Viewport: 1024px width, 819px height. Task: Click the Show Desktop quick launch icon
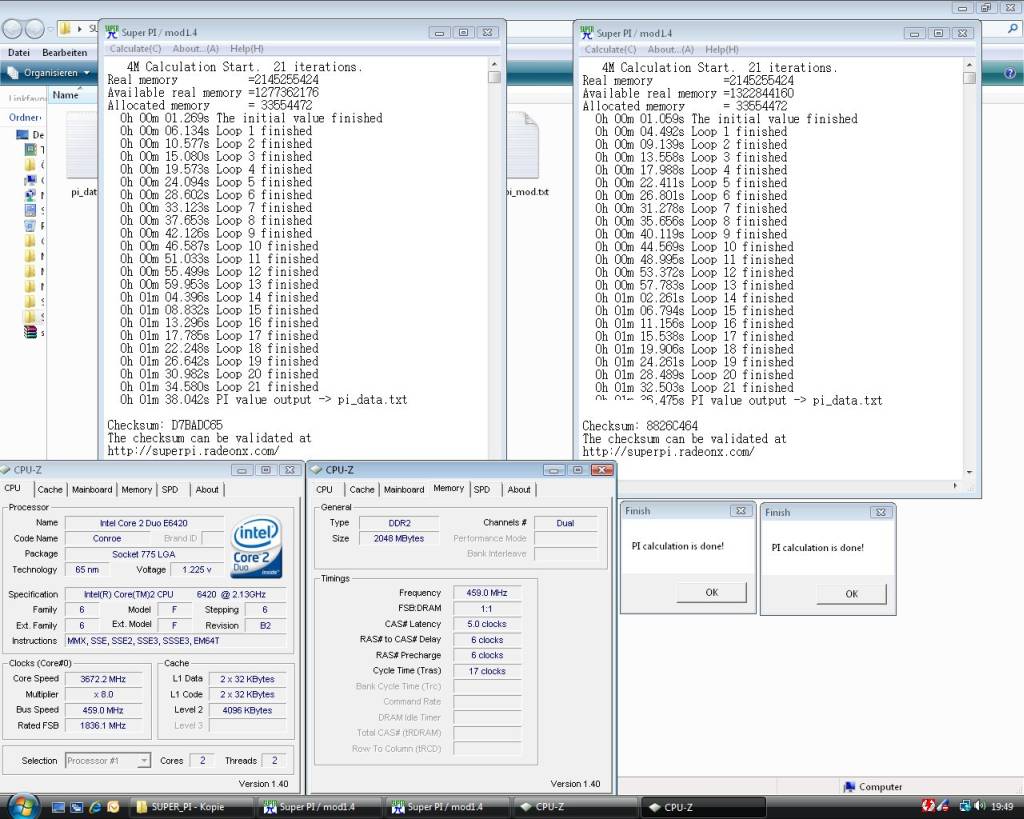pos(58,807)
